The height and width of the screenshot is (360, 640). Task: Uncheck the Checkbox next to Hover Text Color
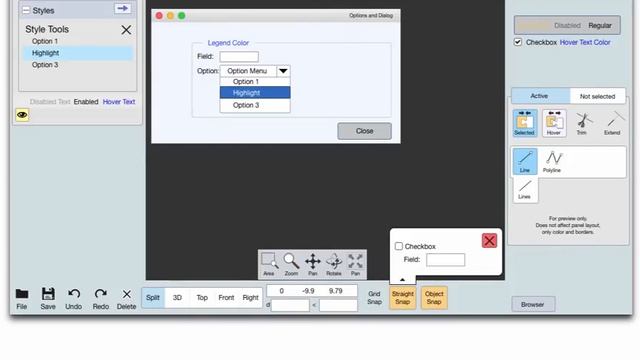coord(518,42)
